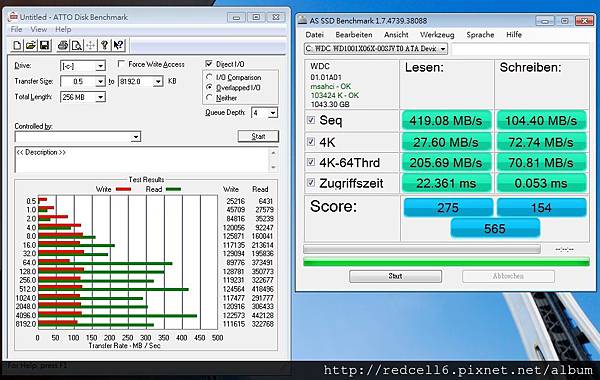
Task: Click the 4K read result 27.60 MB/s
Action: tap(446, 142)
